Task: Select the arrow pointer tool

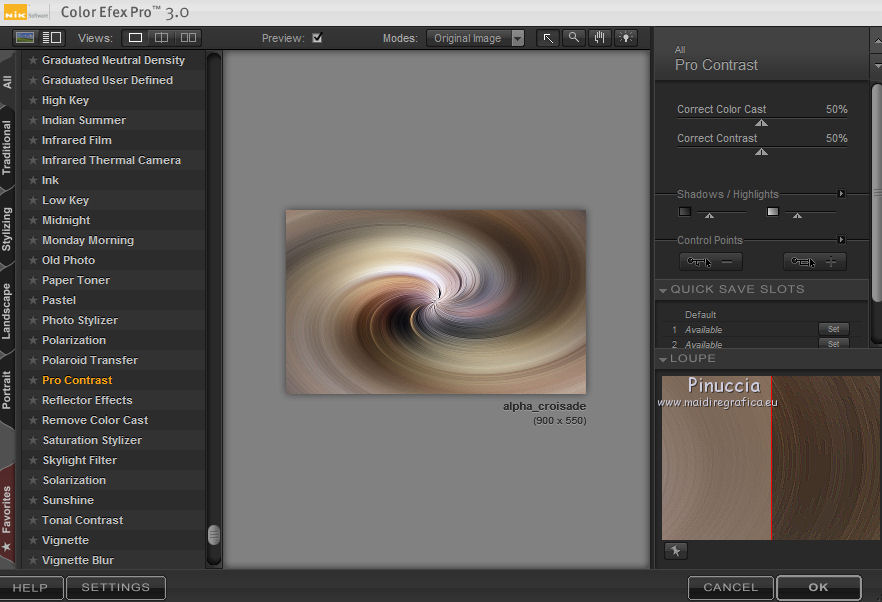Action: (548, 38)
